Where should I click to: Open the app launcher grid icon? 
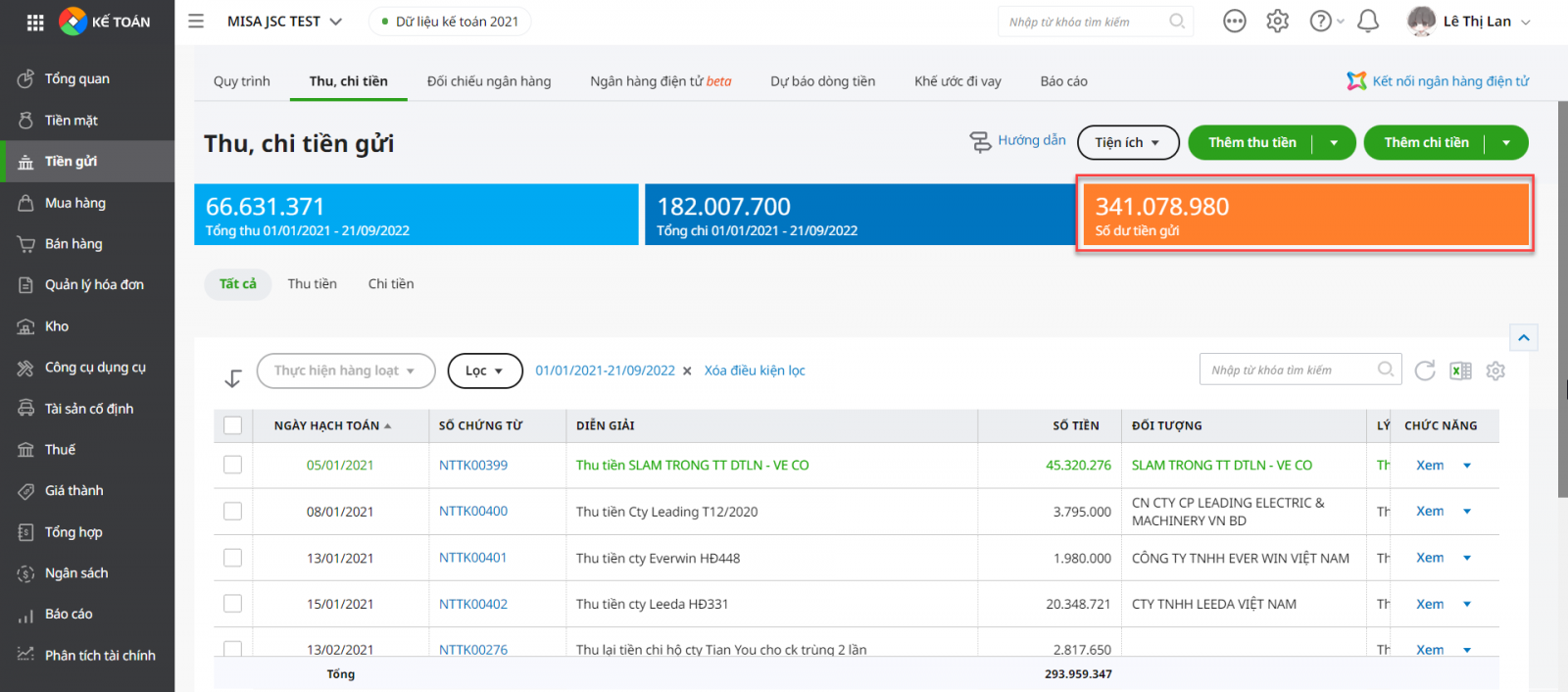35,22
